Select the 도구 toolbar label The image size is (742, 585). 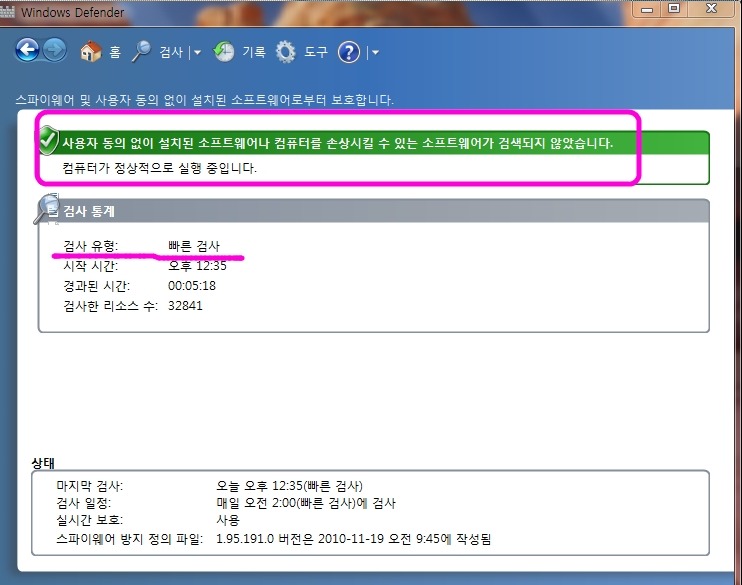tap(316, 52)
